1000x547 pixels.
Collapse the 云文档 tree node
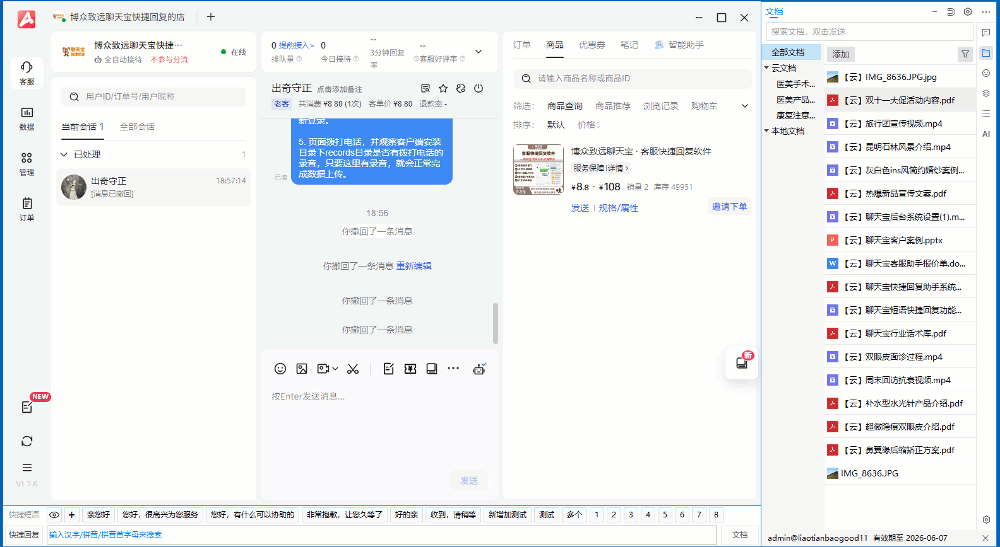[767, 68]
